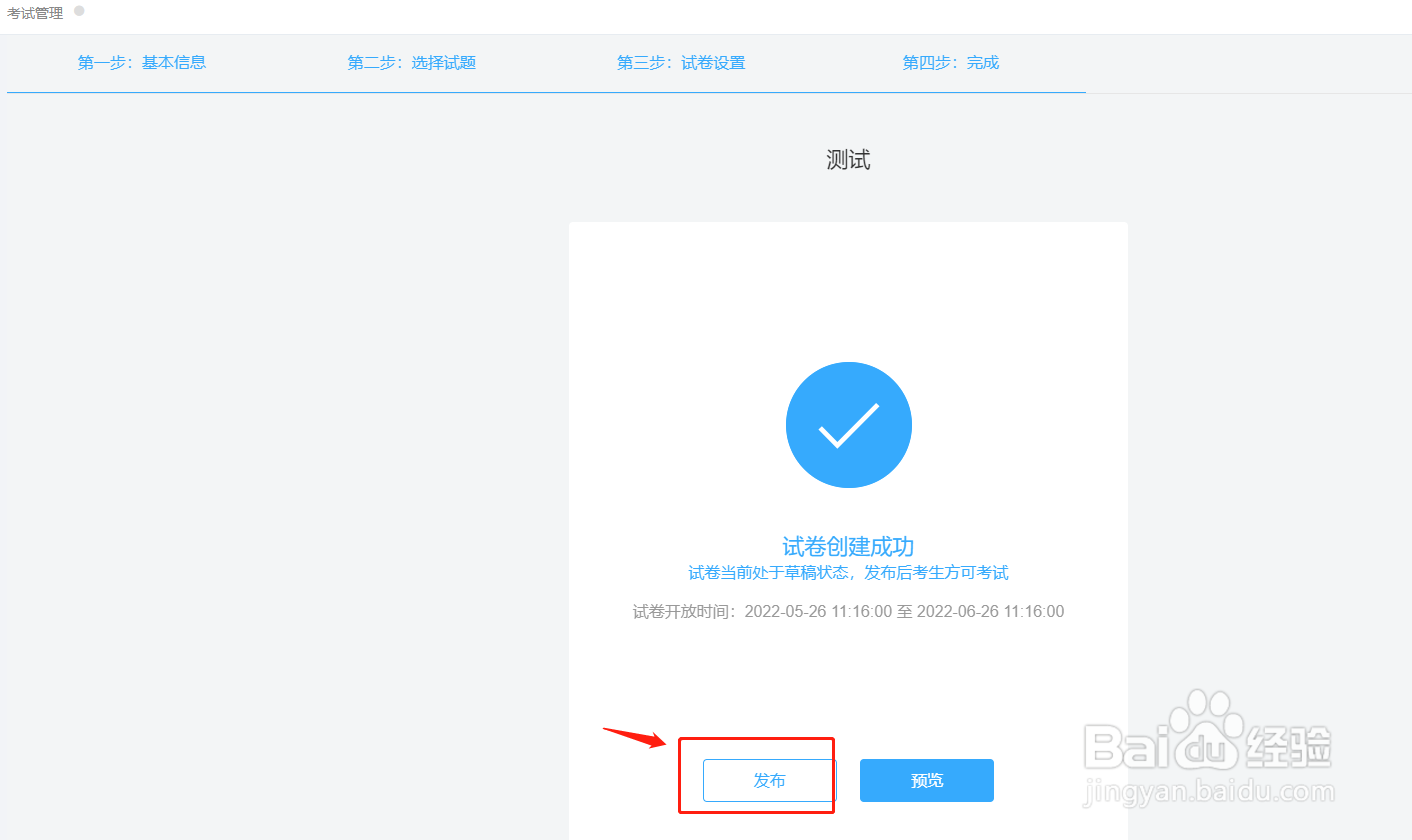
Task: Switch to 第二步:选择试题 step
Action: [x=412, y=62]
